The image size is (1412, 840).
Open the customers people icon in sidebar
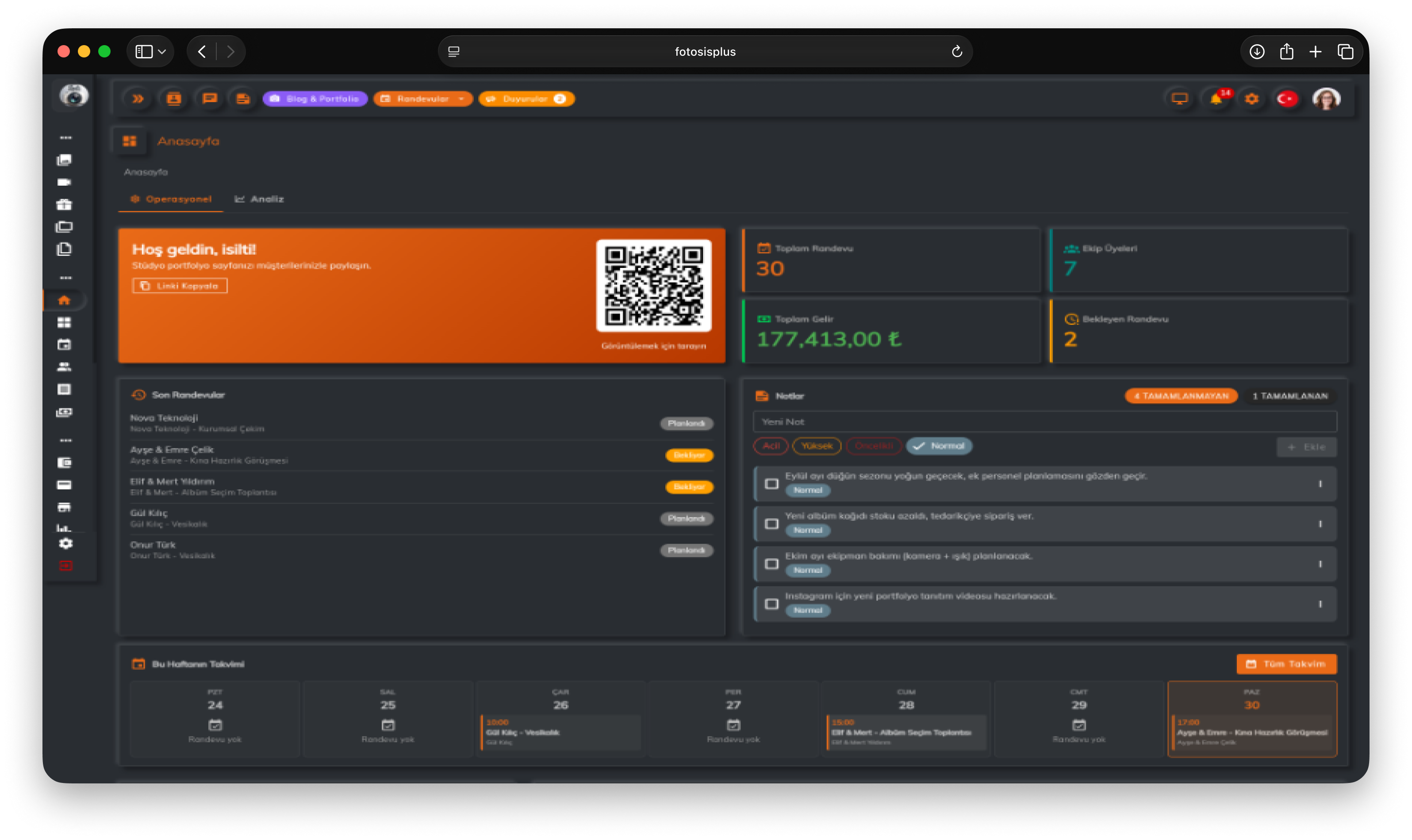point(65,367)
